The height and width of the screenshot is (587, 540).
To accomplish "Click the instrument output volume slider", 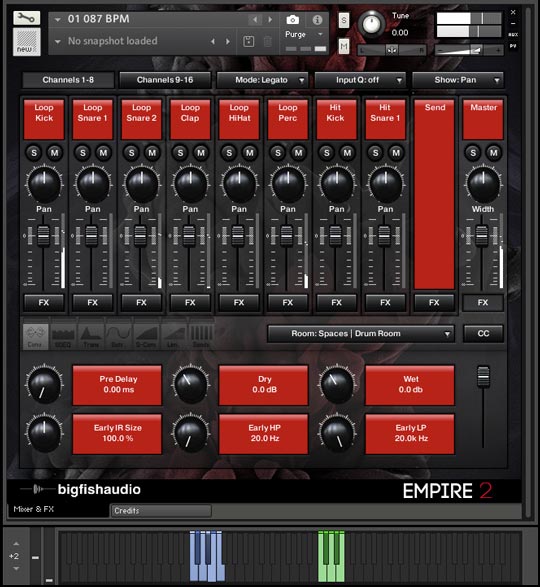I will tap(469, 50).
